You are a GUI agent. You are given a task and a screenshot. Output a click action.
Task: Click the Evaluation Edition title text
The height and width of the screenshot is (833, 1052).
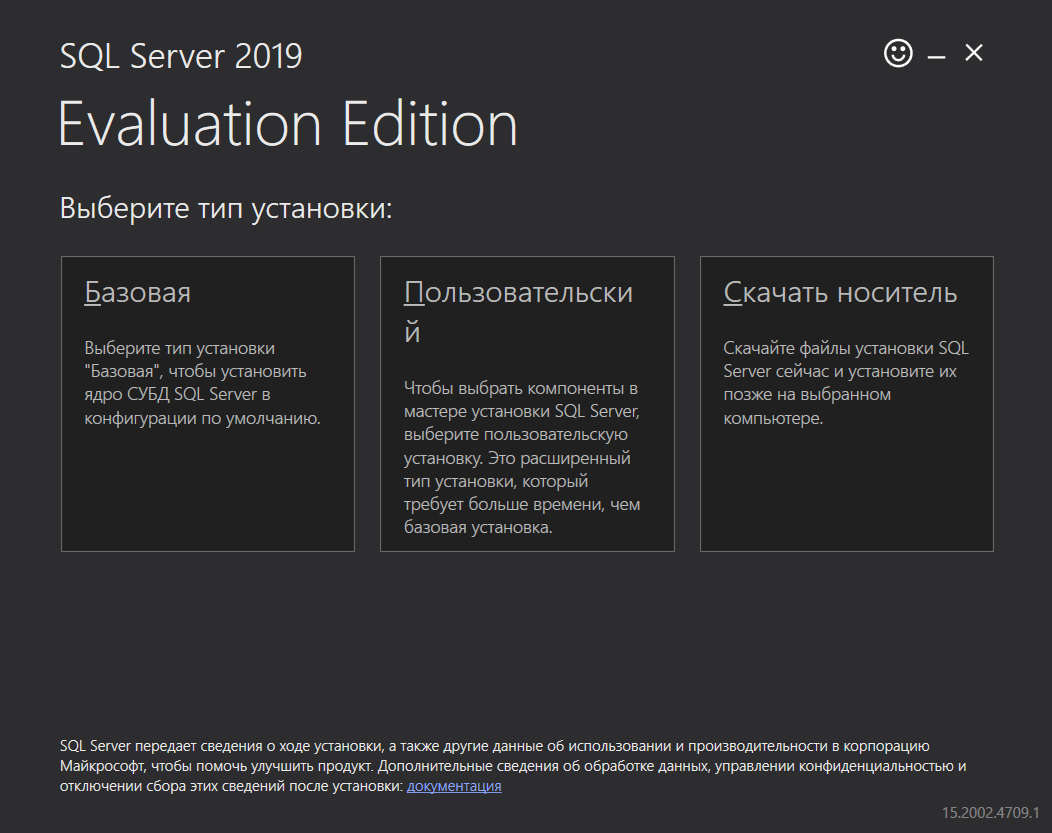click(288, 125)
